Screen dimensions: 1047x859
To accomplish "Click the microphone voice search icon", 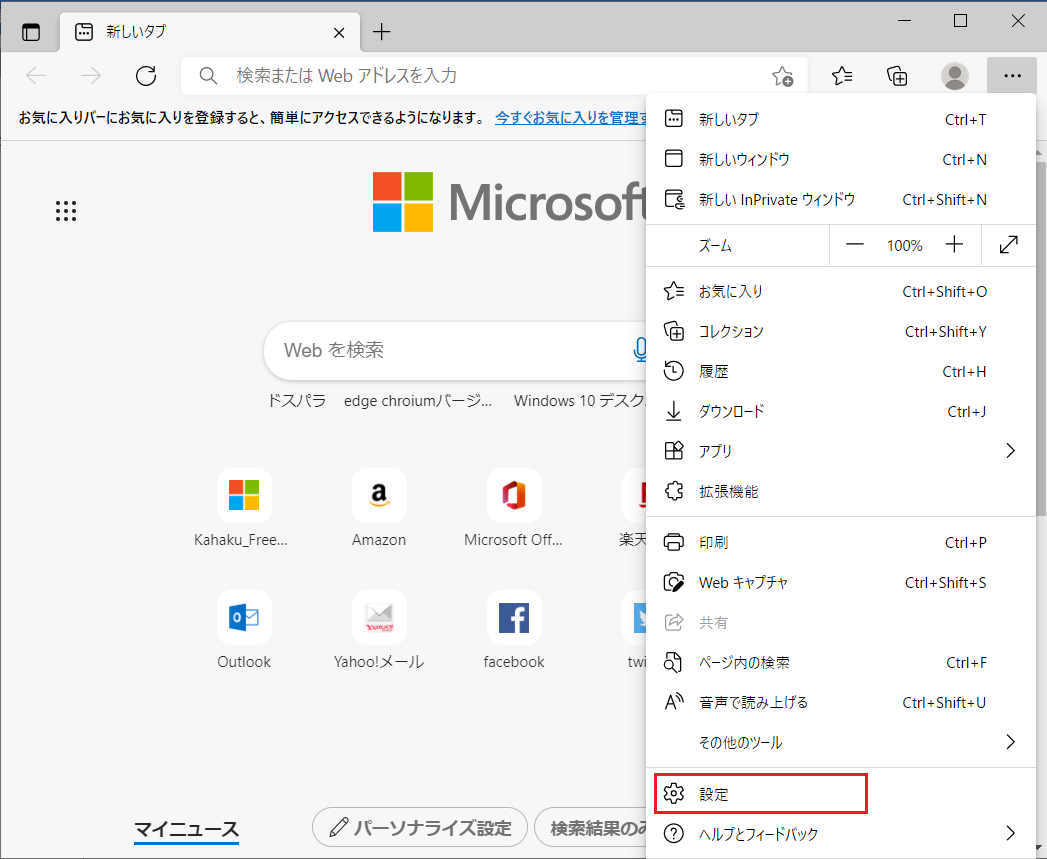I will tap(640, 349).
